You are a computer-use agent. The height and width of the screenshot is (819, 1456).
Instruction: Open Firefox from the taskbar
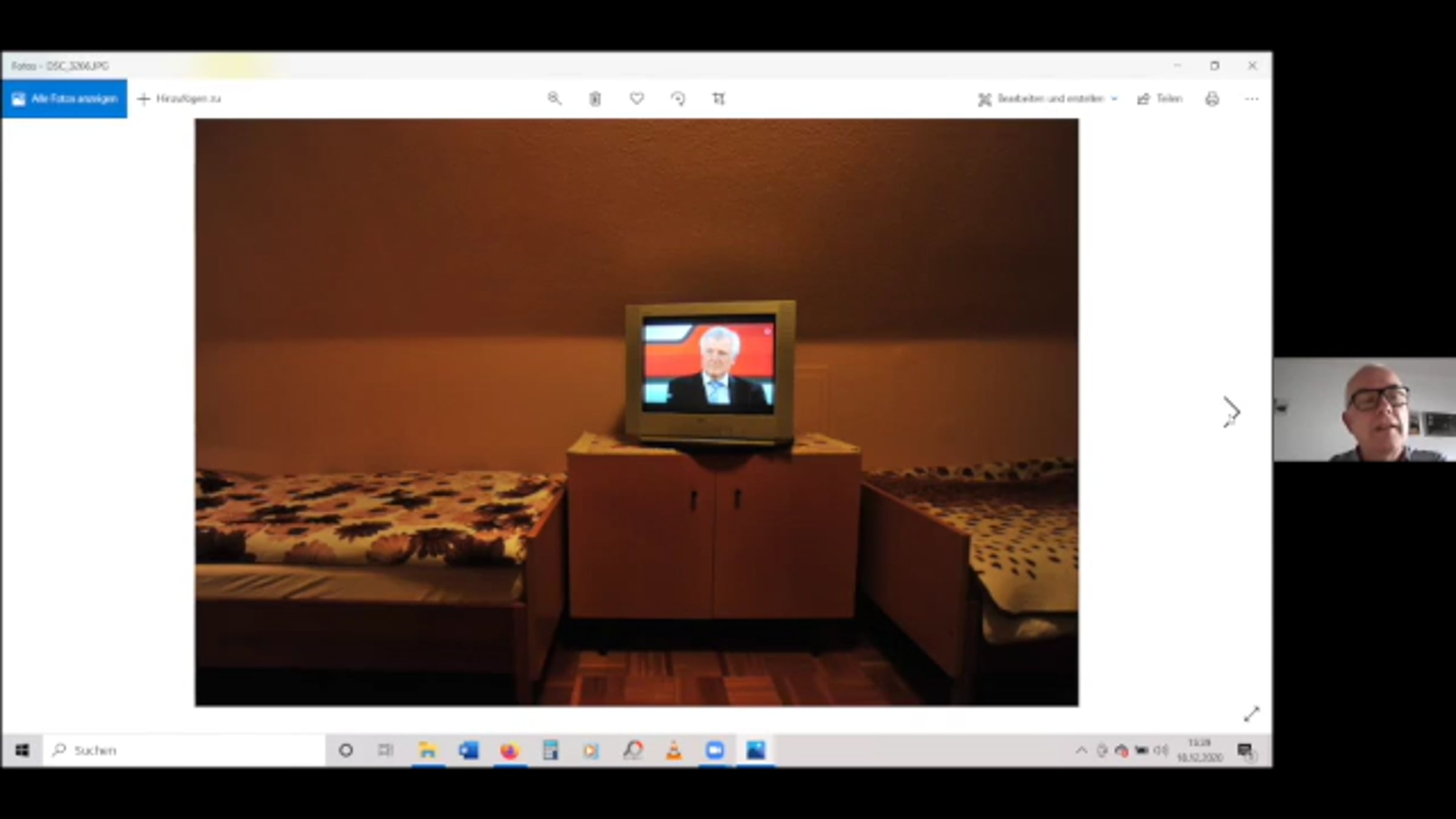click(x=510, y=750)
